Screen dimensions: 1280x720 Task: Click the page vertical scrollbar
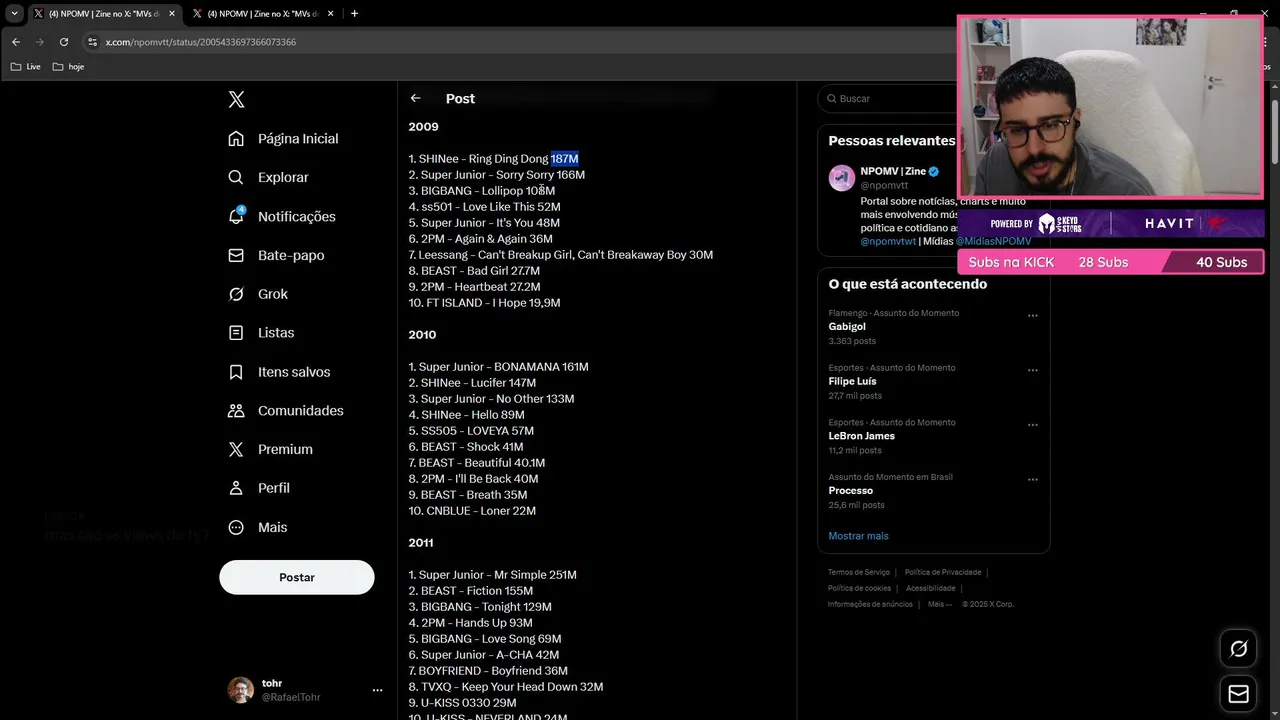point(1274,130)
